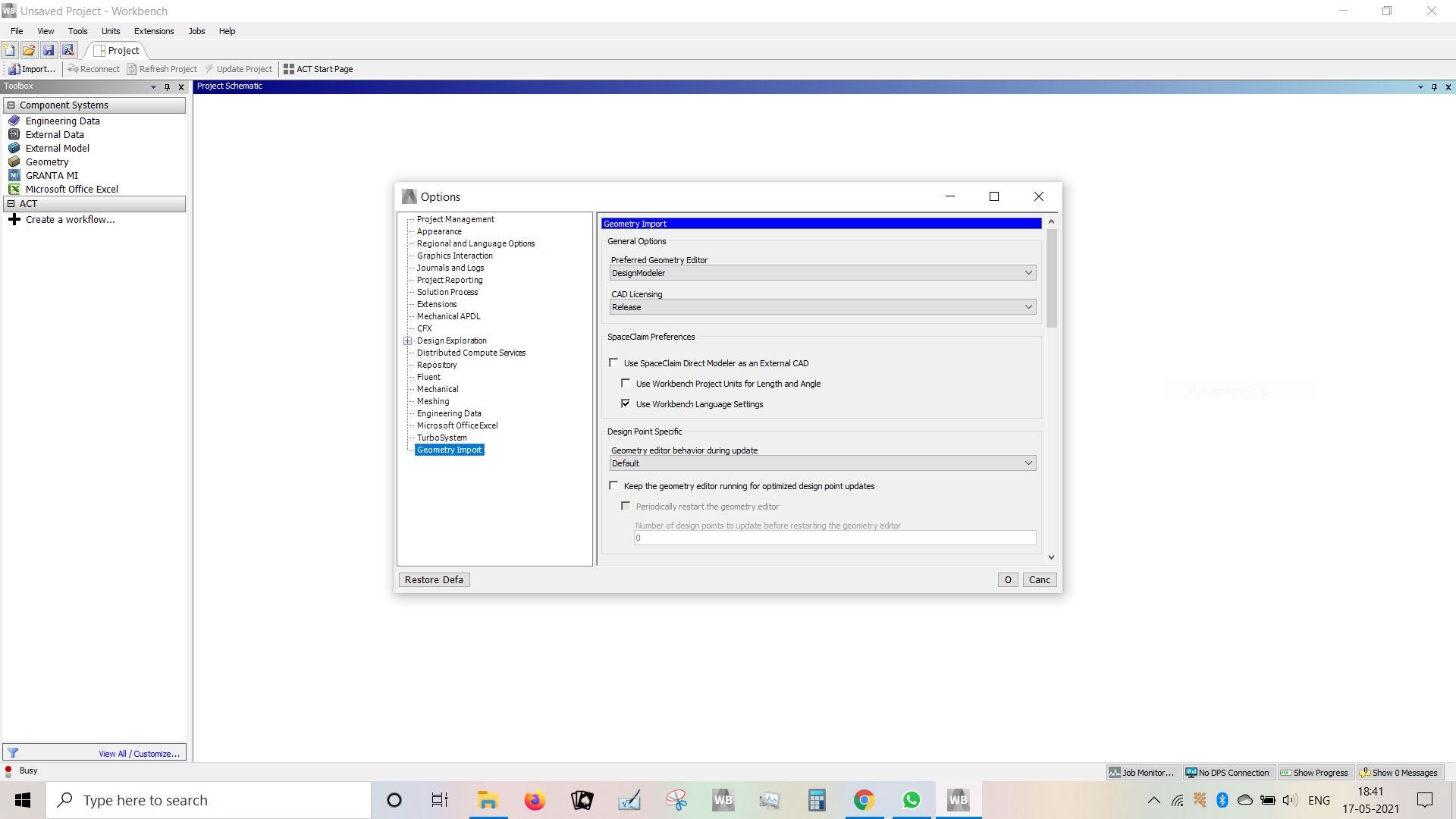
Task: Check Keep the geometry editor running option
Action: tap(613, 486)
